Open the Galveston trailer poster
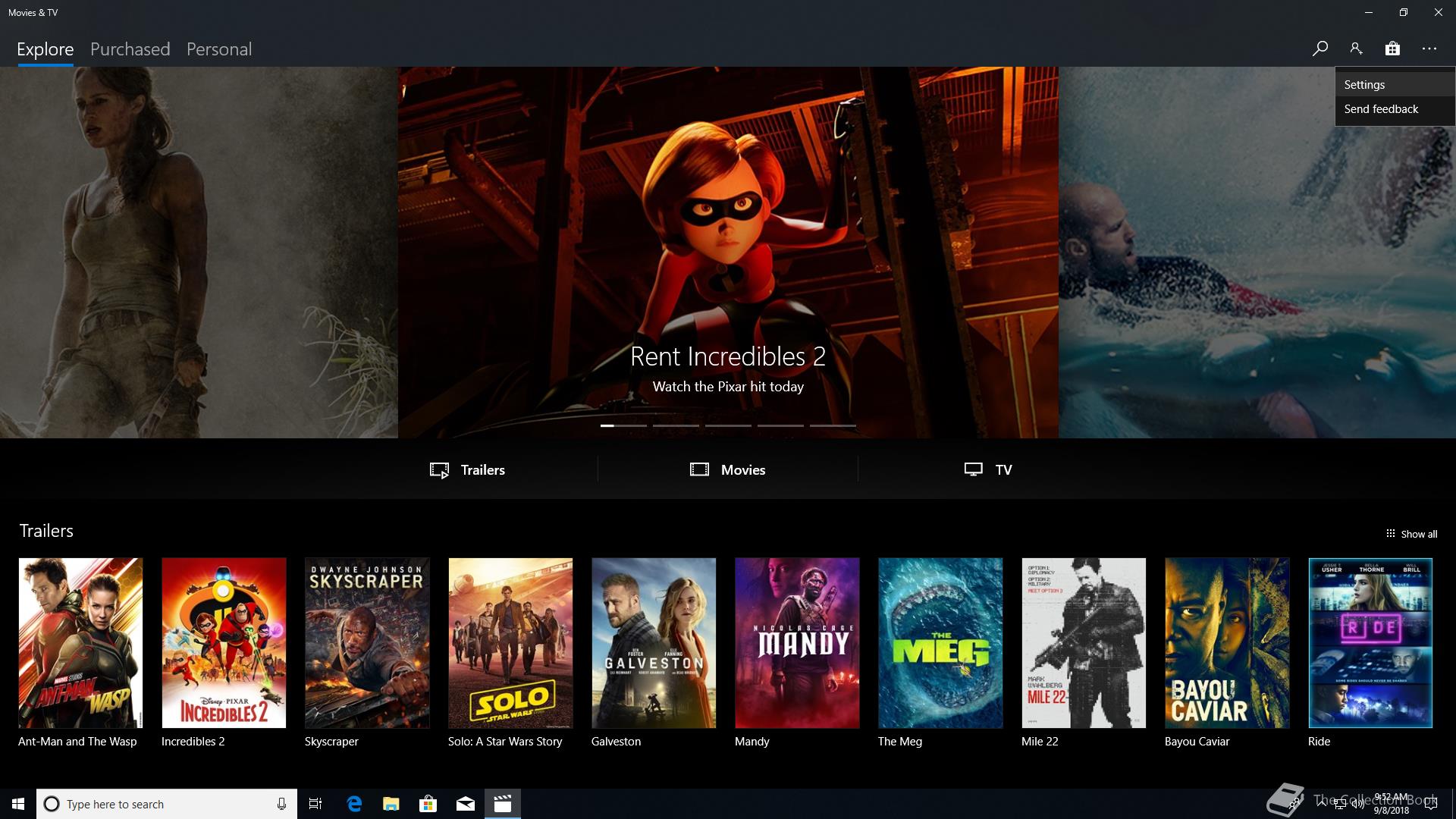Viewport: 1456px width, 819px height. pyautogui.click(x=654, y=643)
